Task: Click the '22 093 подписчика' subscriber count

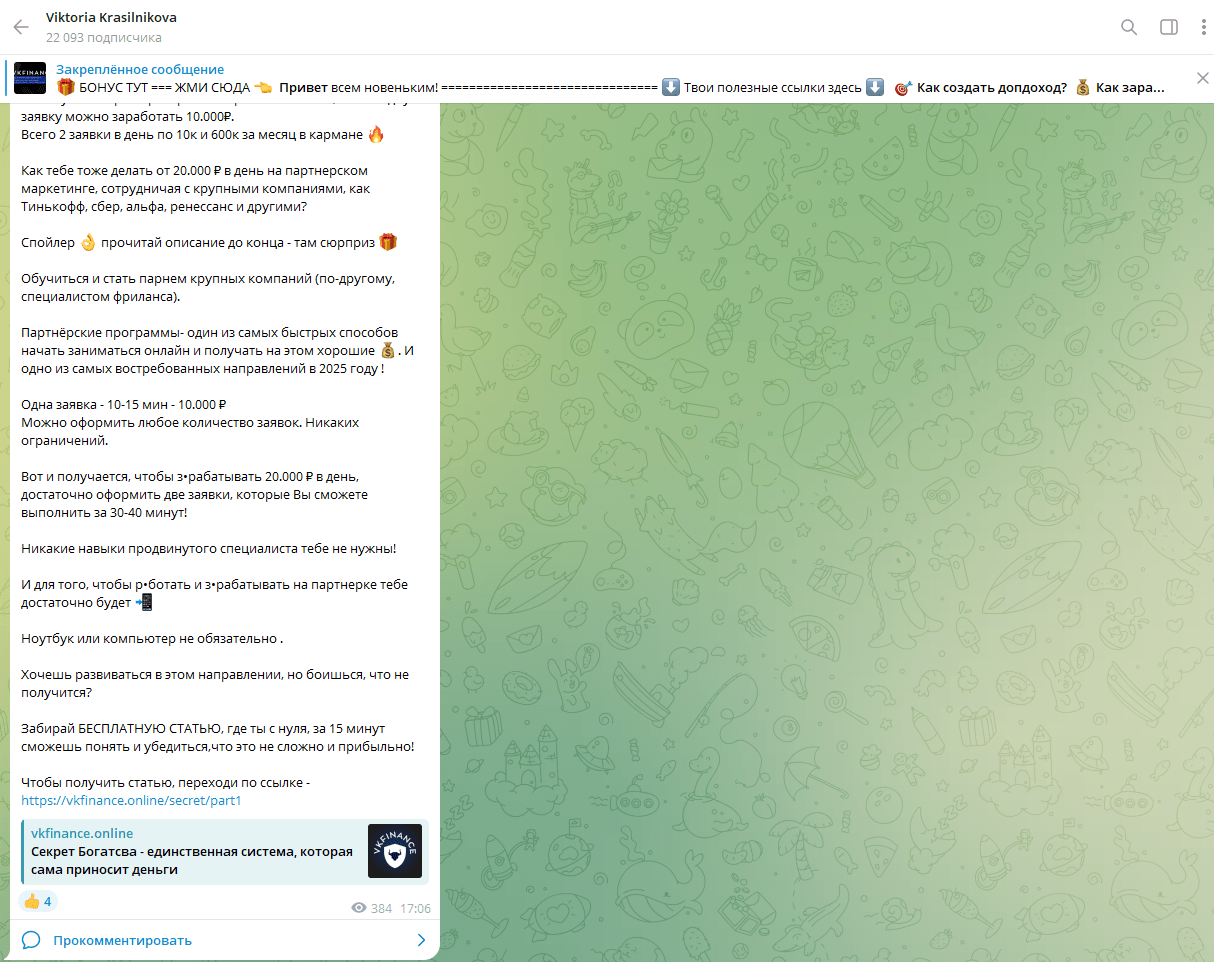Action: coord(104,37)
